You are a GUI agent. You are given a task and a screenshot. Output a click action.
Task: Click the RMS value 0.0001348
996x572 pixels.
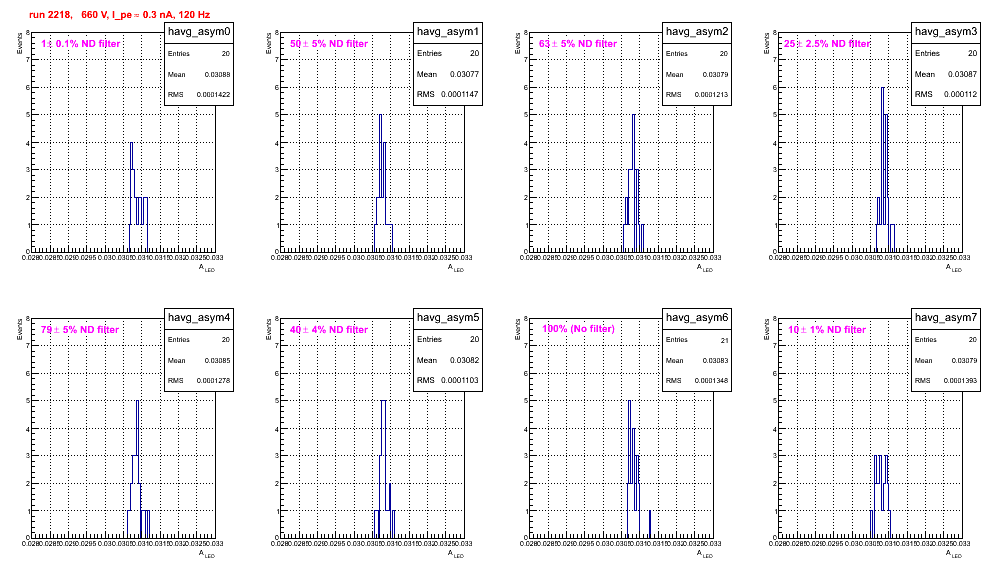(x=711, y=381)
